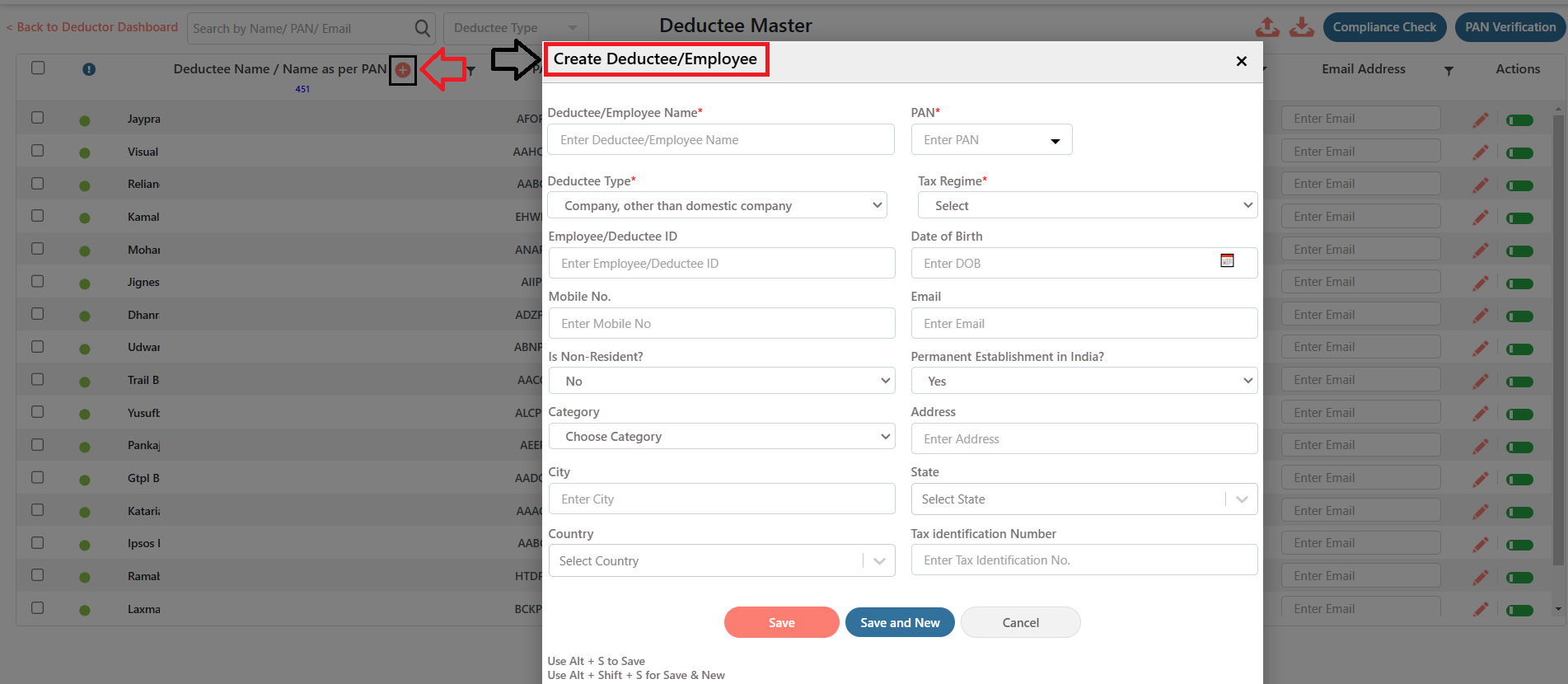
Task: Edit the Jignes row with pencil icon
Action: 1481,283
